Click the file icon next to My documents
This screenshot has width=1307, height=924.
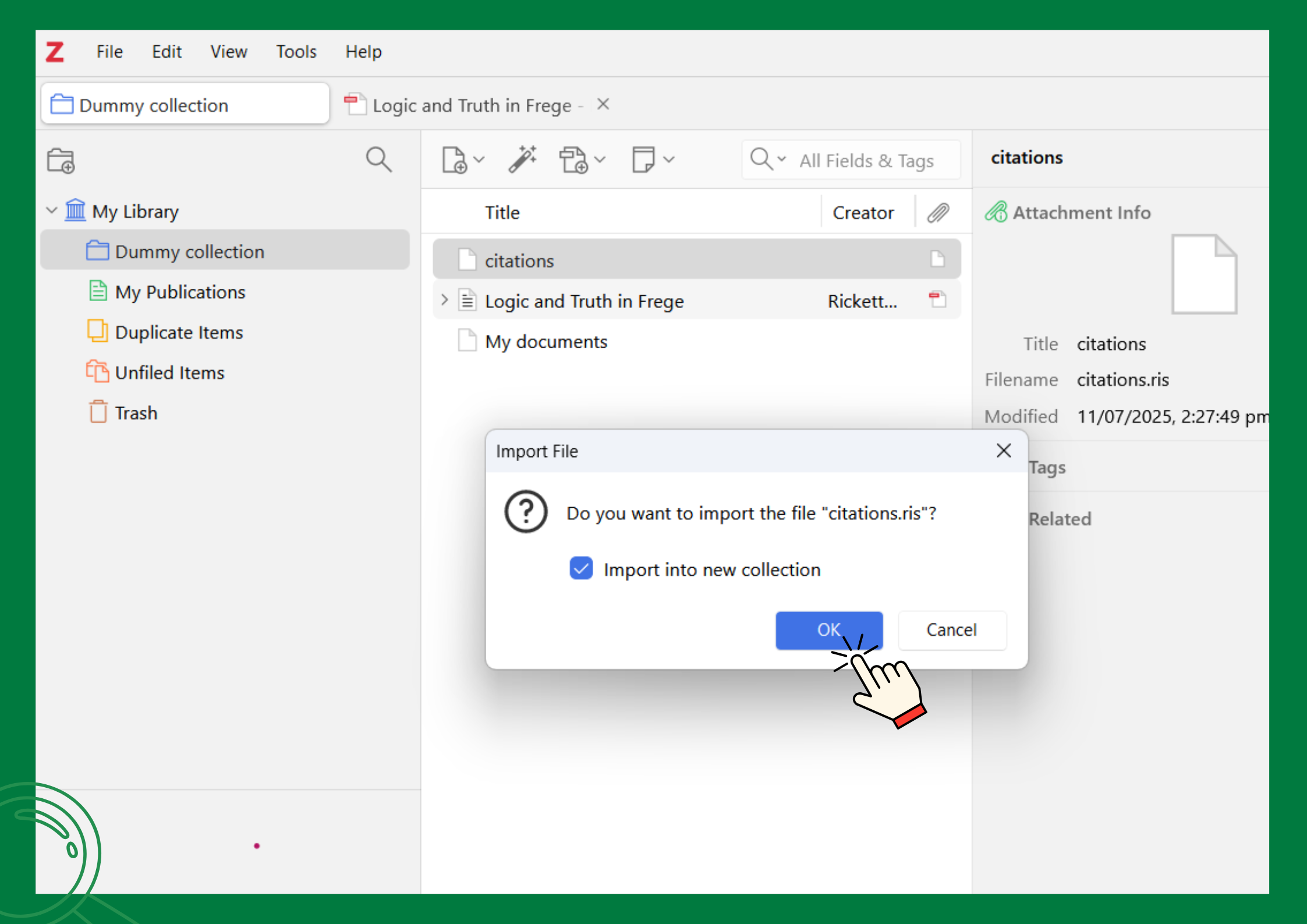467,341
